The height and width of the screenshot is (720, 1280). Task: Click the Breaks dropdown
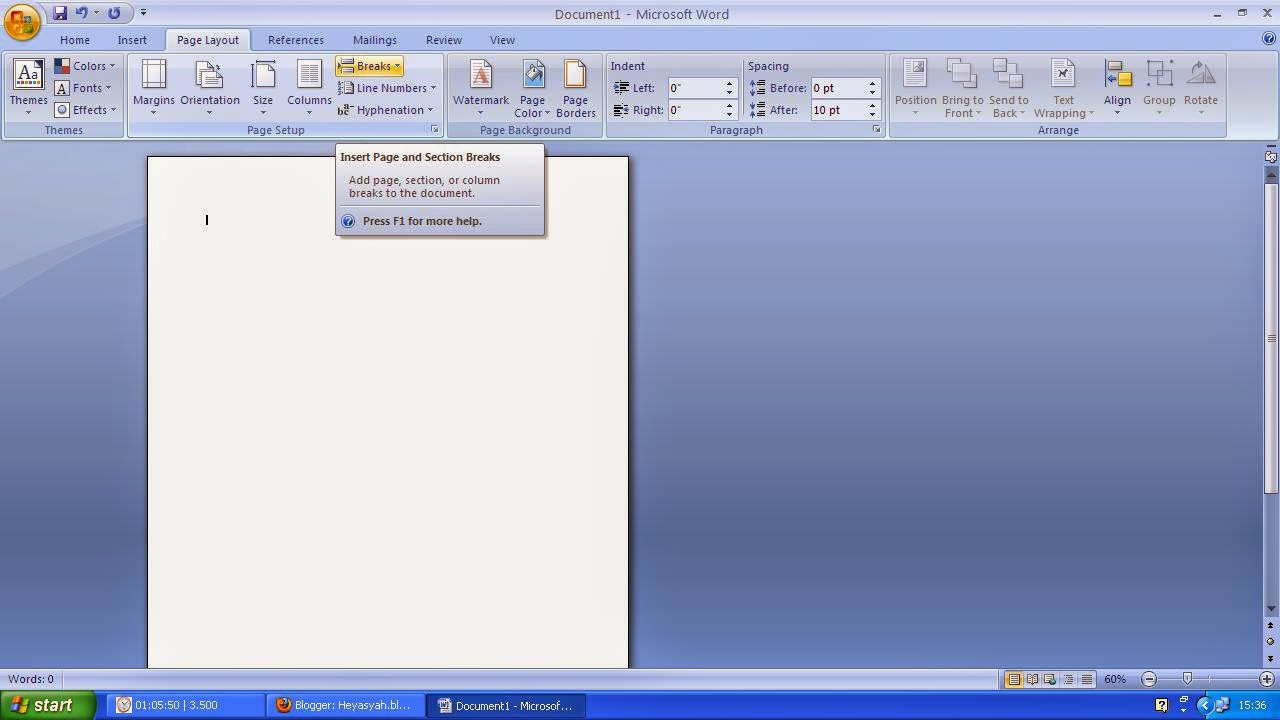point(372,65)
